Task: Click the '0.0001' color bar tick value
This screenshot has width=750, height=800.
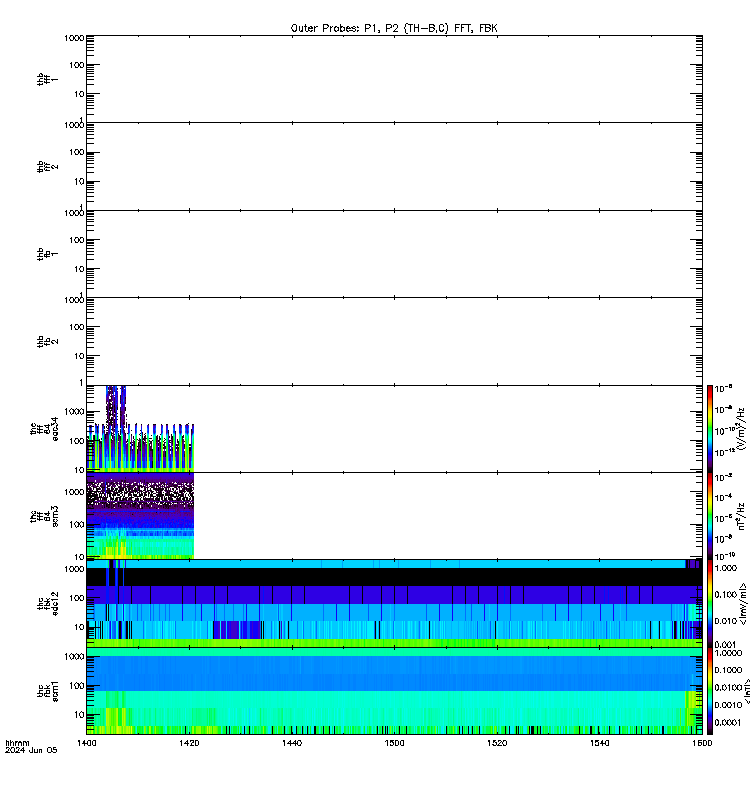Action: (728, 722)
